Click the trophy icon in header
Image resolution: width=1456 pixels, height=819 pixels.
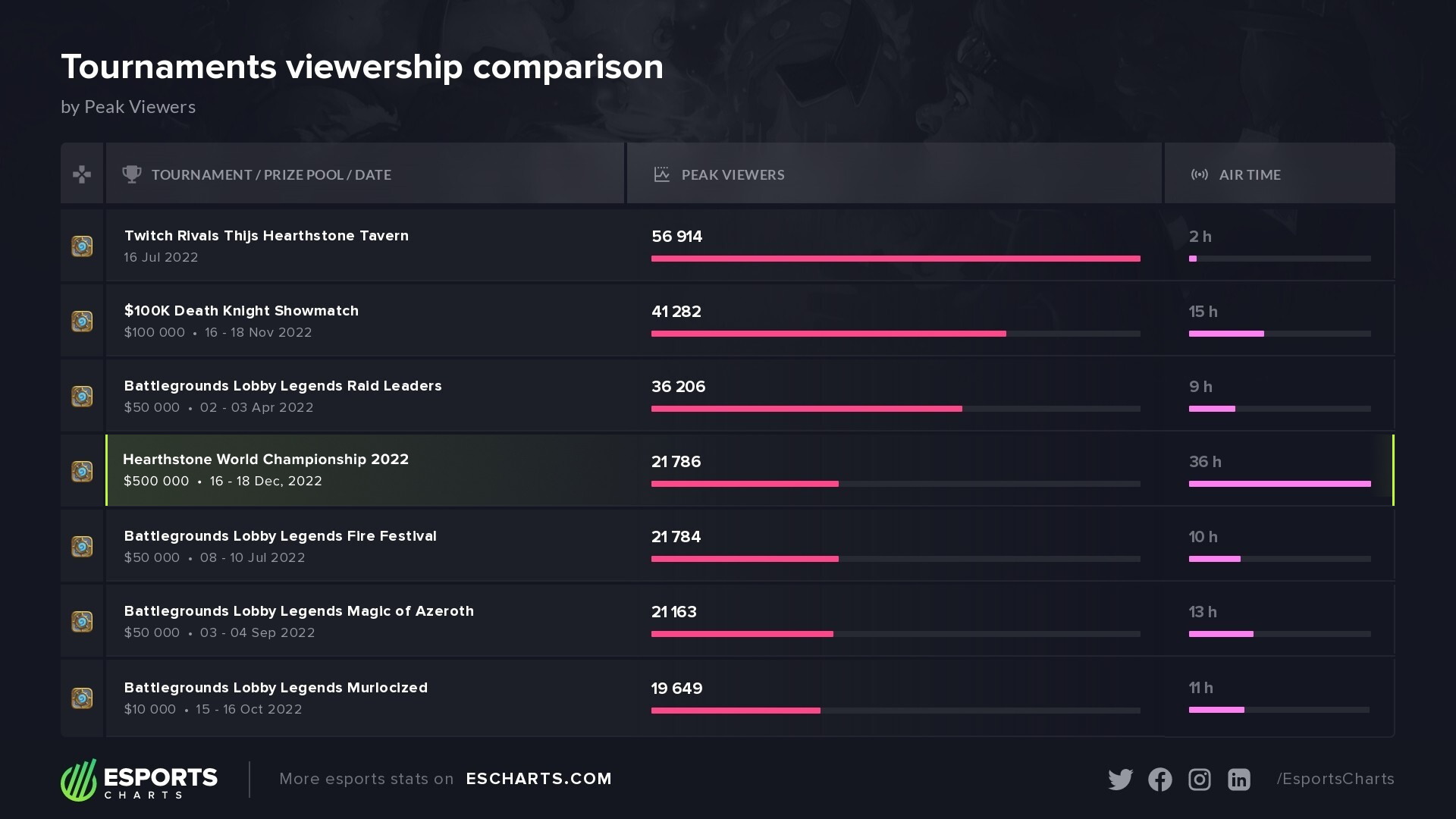click(132, 174)
